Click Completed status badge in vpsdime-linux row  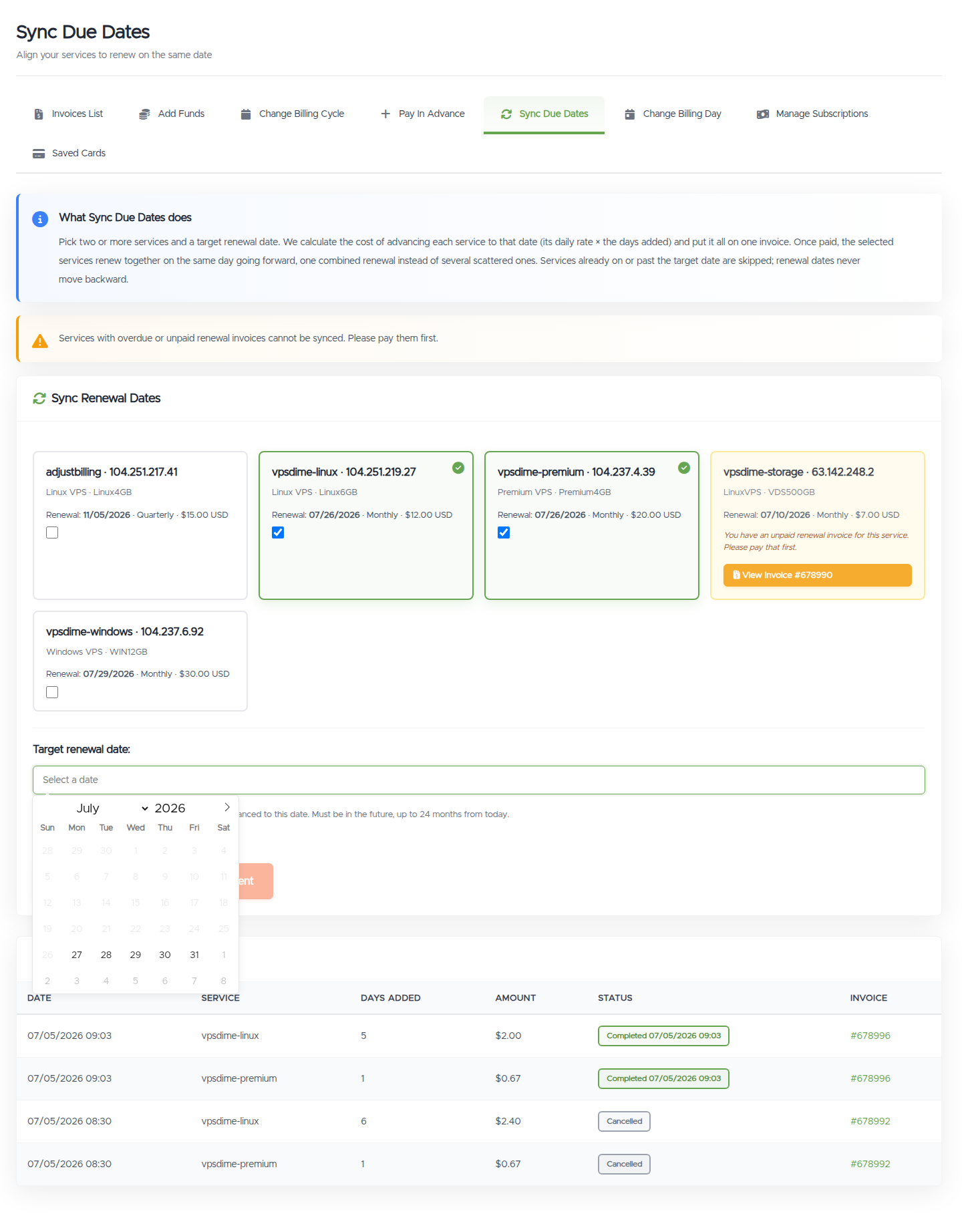pos(663,1036)
